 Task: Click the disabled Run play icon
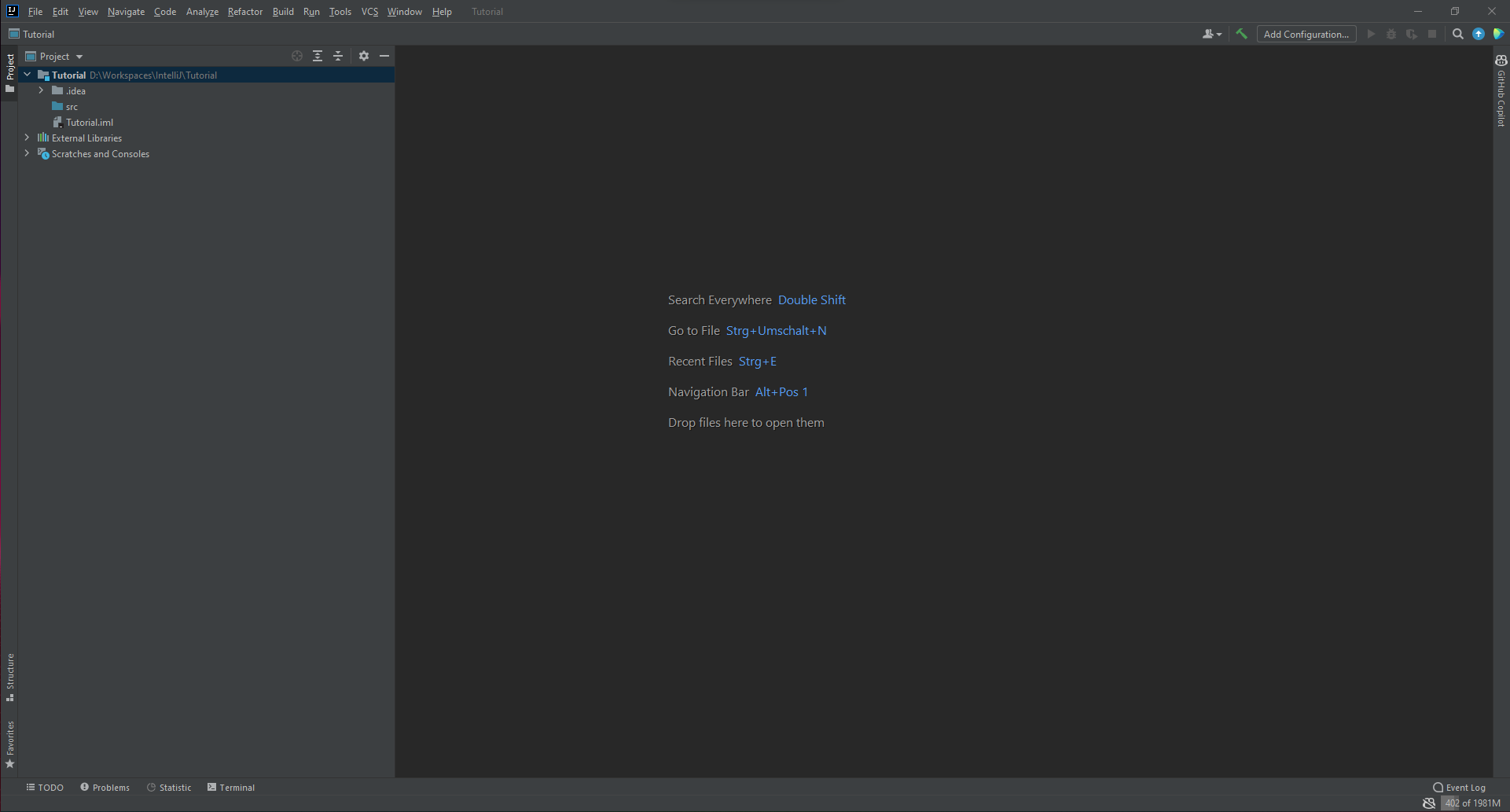click(x=1371, y=34)
